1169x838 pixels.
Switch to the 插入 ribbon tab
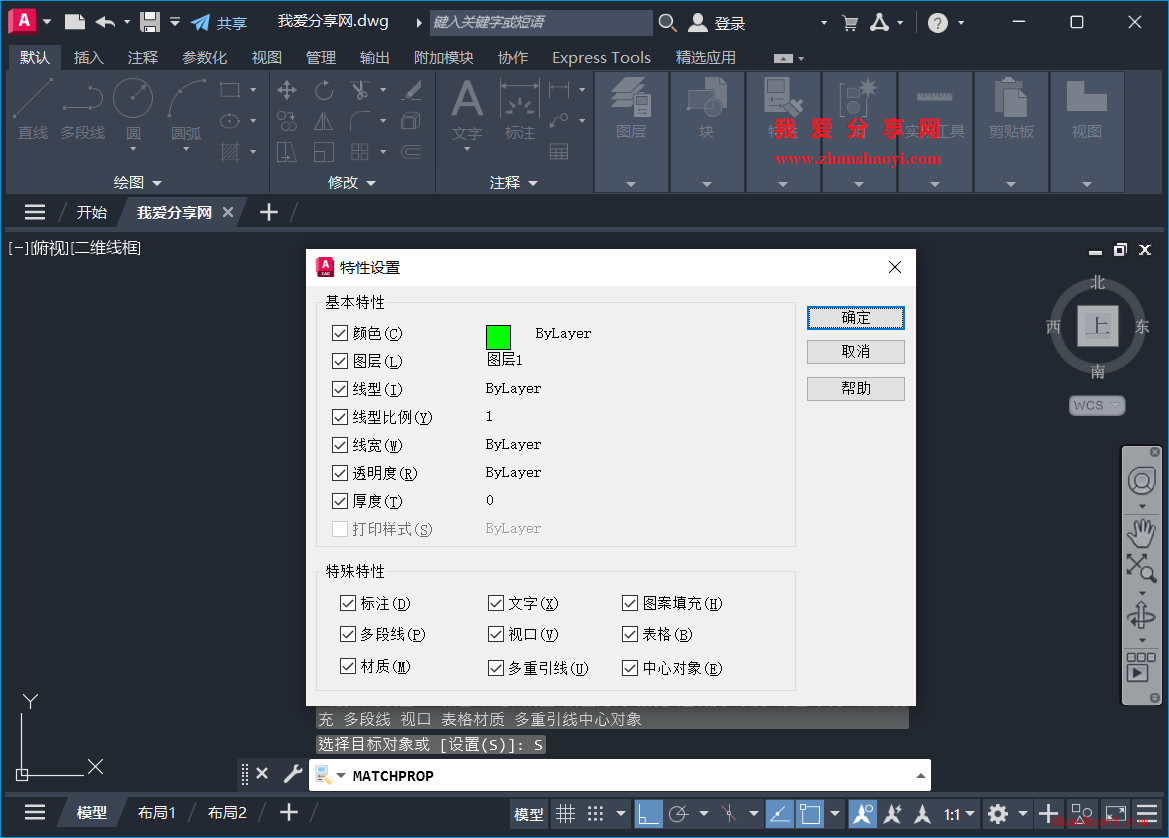pyautogui.click(x=88, y=57)
